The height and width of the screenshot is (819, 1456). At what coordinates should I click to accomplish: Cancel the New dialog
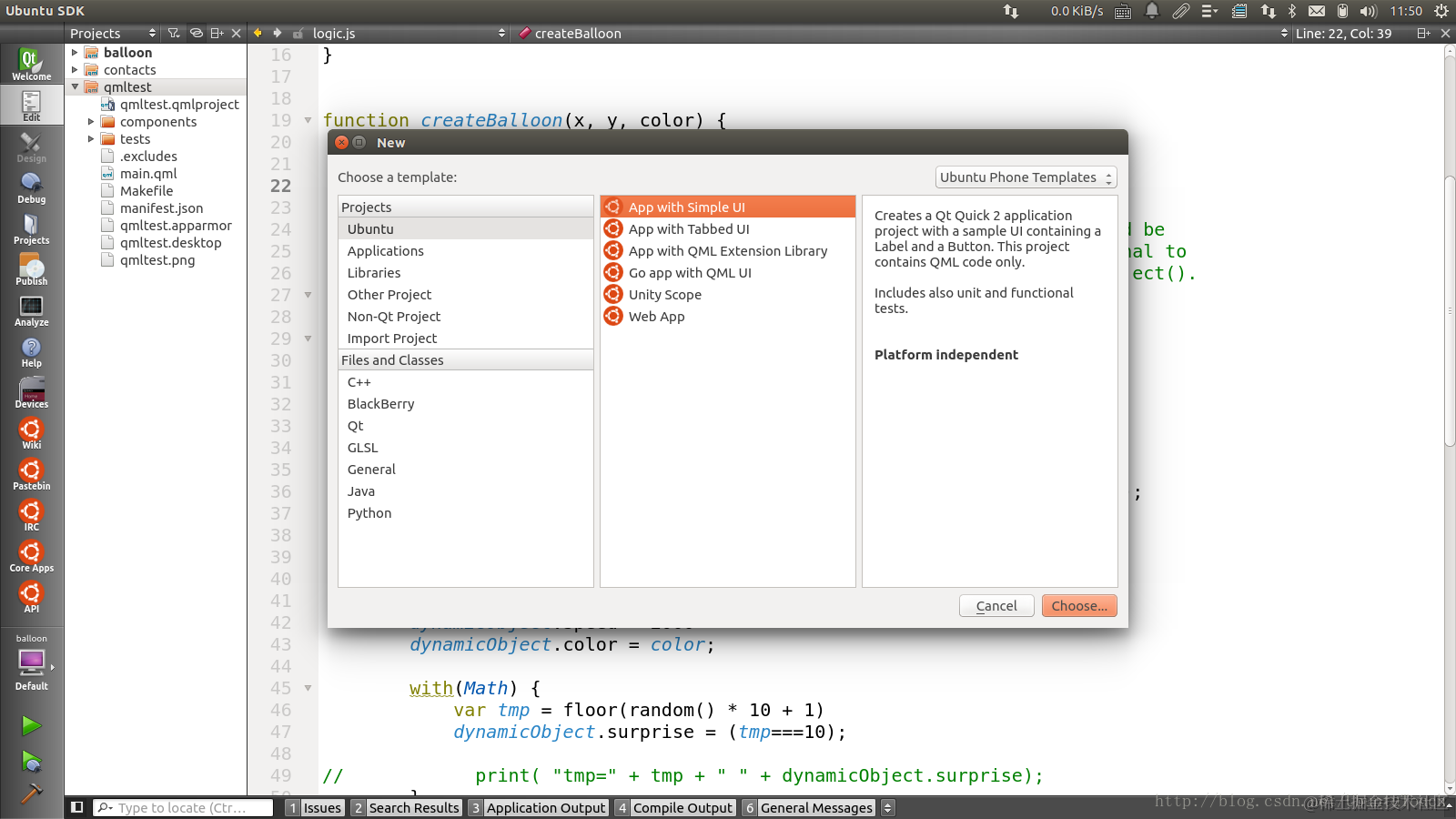[x=996, y=606]
